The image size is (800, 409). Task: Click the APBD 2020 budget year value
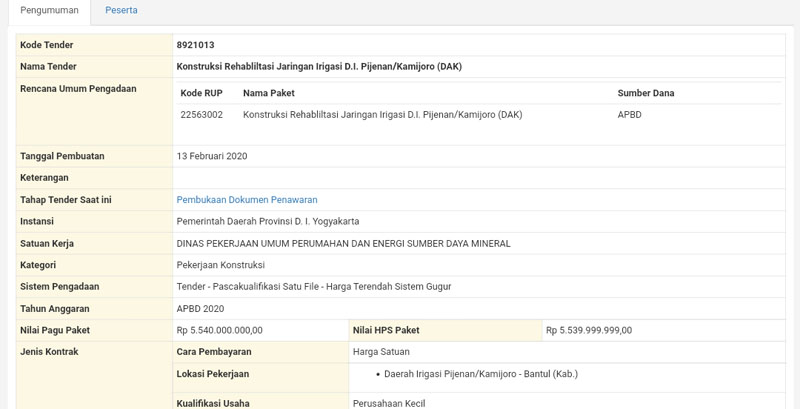coord(200,309)
